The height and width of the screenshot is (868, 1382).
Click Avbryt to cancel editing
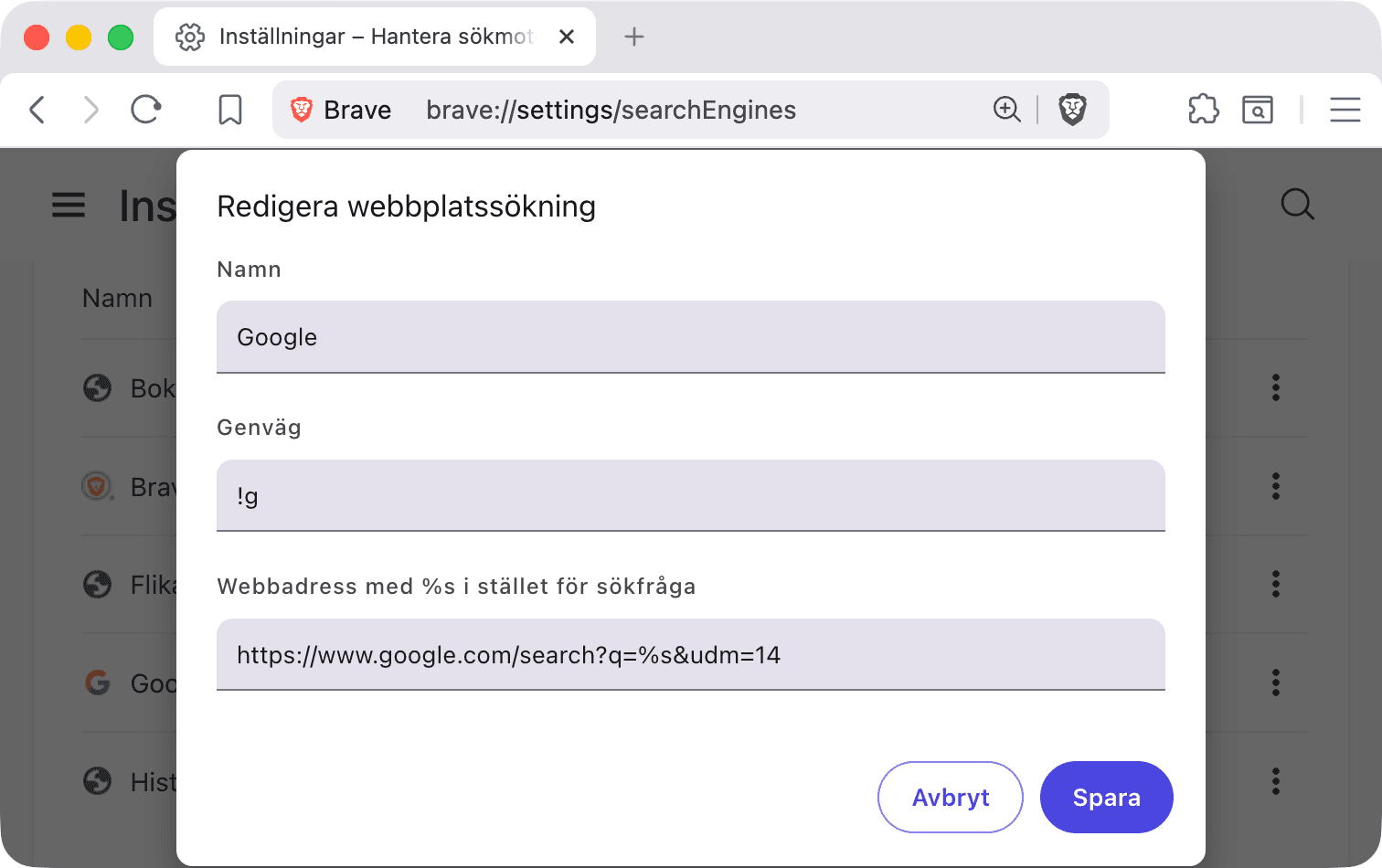[951, 798]
